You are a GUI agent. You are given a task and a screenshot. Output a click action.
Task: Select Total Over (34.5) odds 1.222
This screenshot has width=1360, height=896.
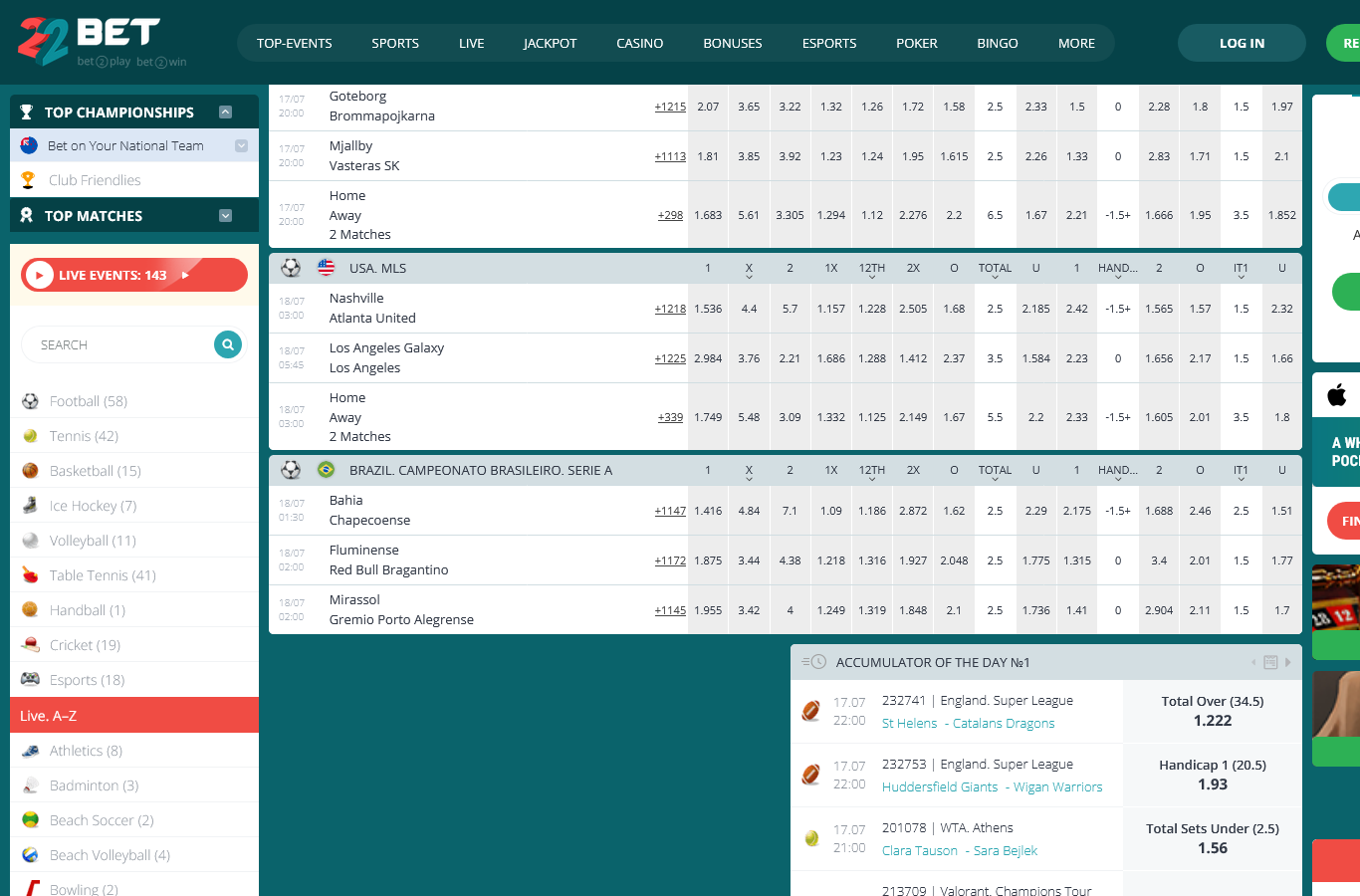(1213, 711)
